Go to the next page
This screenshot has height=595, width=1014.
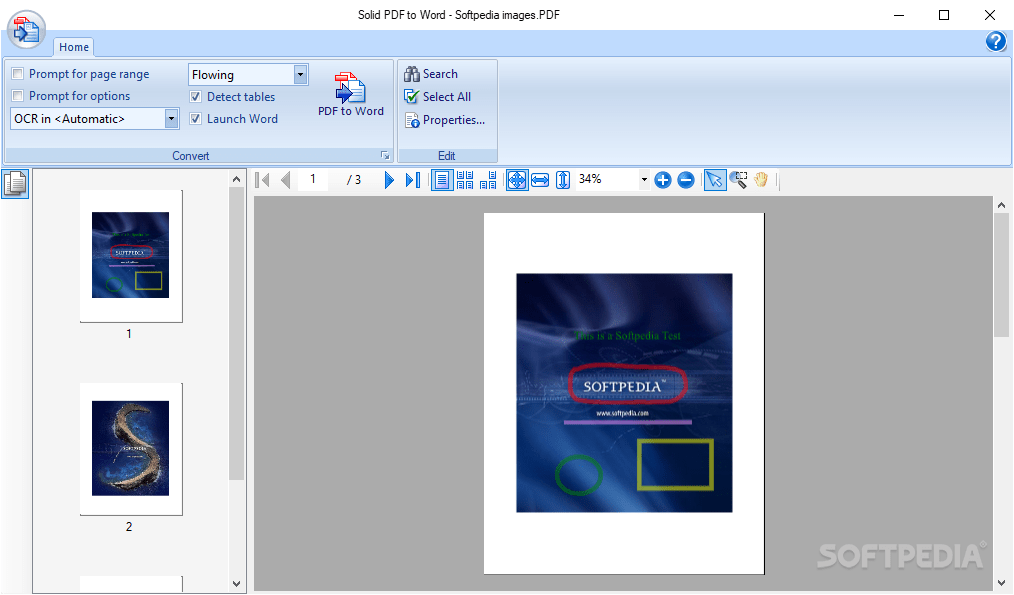coord(389,180)
